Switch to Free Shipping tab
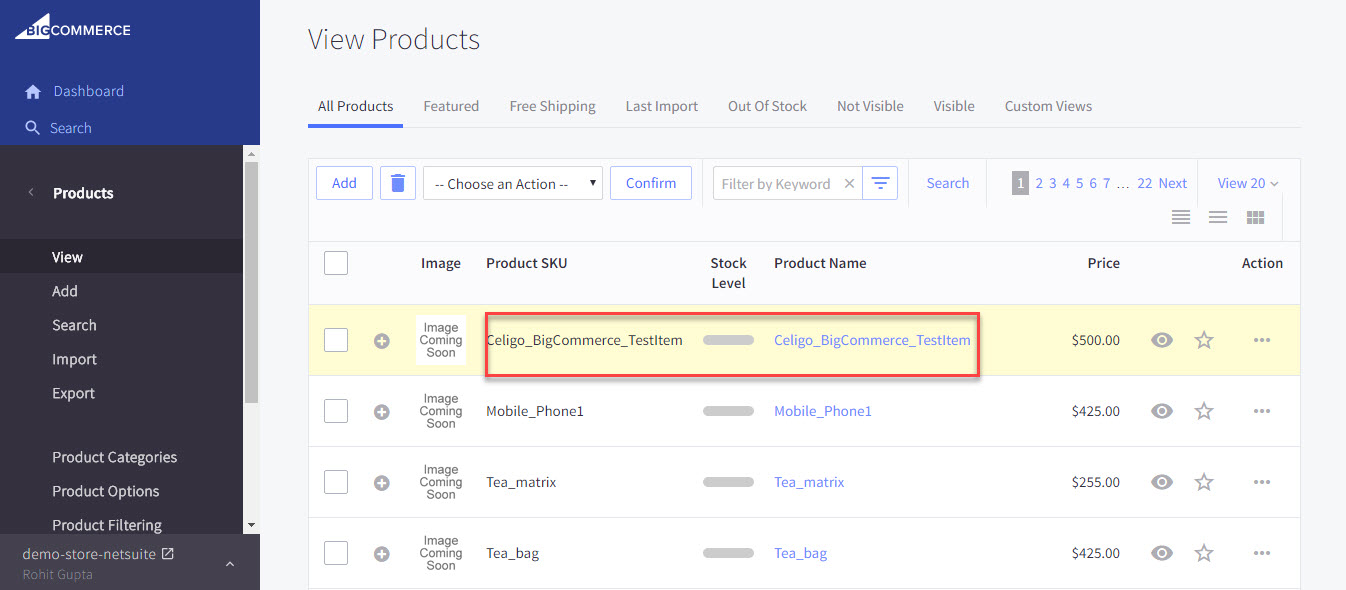 point(552,106)
